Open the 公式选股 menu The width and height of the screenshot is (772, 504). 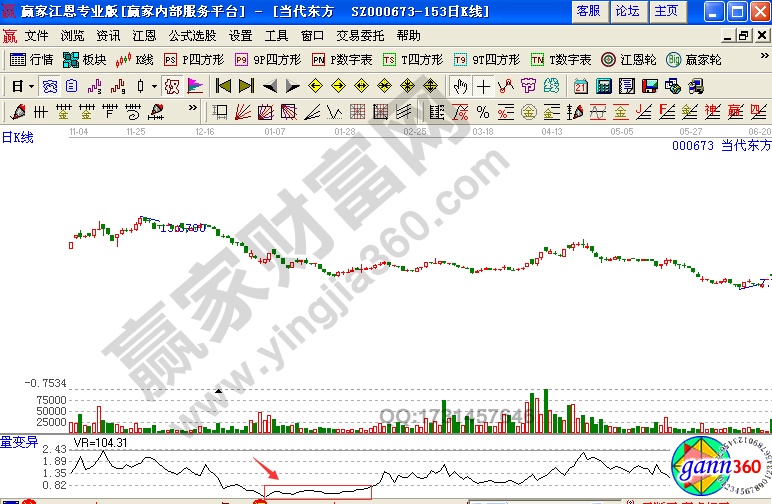pos(188,35)
